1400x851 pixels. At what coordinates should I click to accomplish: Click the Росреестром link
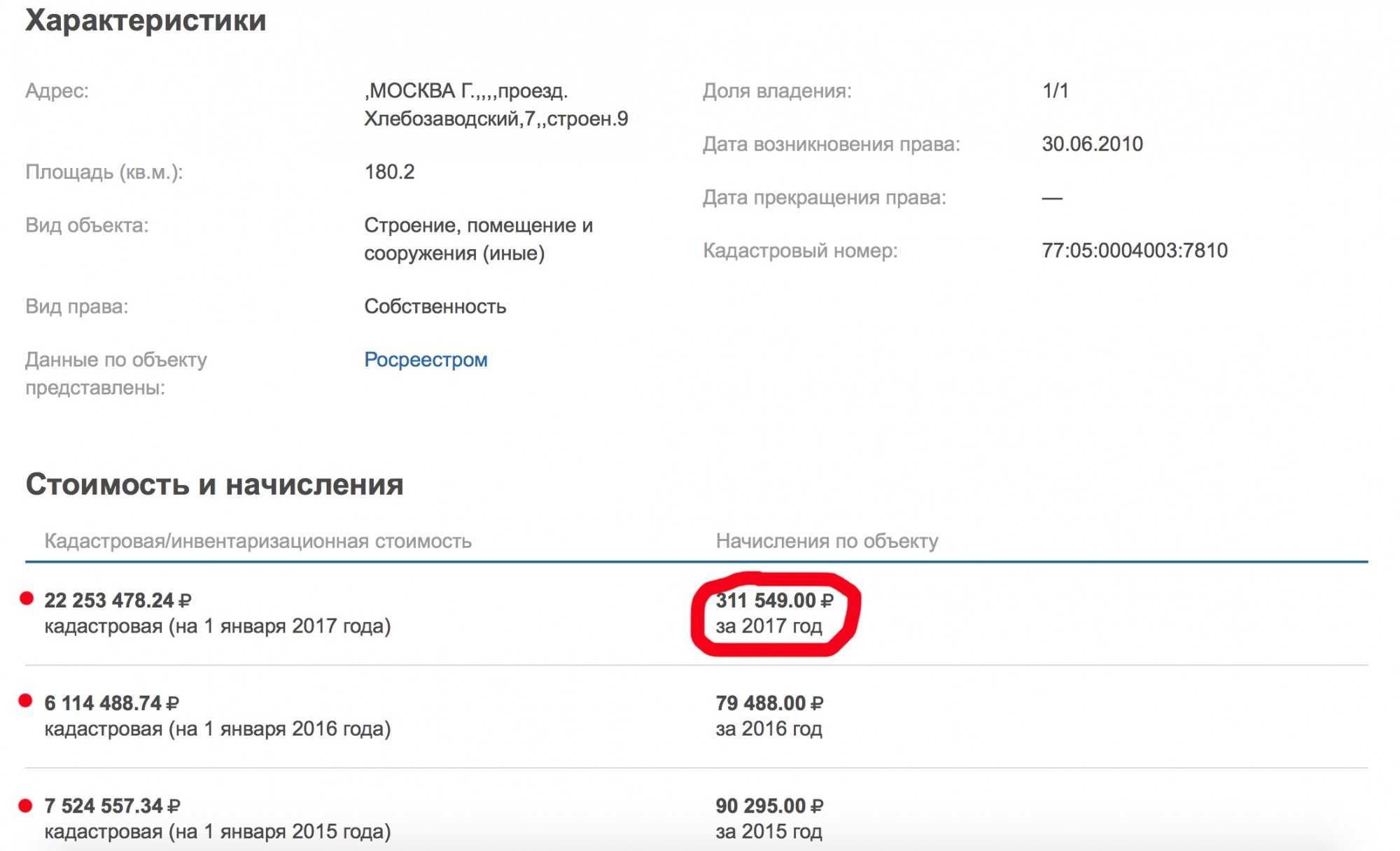(x=426, y=360)
